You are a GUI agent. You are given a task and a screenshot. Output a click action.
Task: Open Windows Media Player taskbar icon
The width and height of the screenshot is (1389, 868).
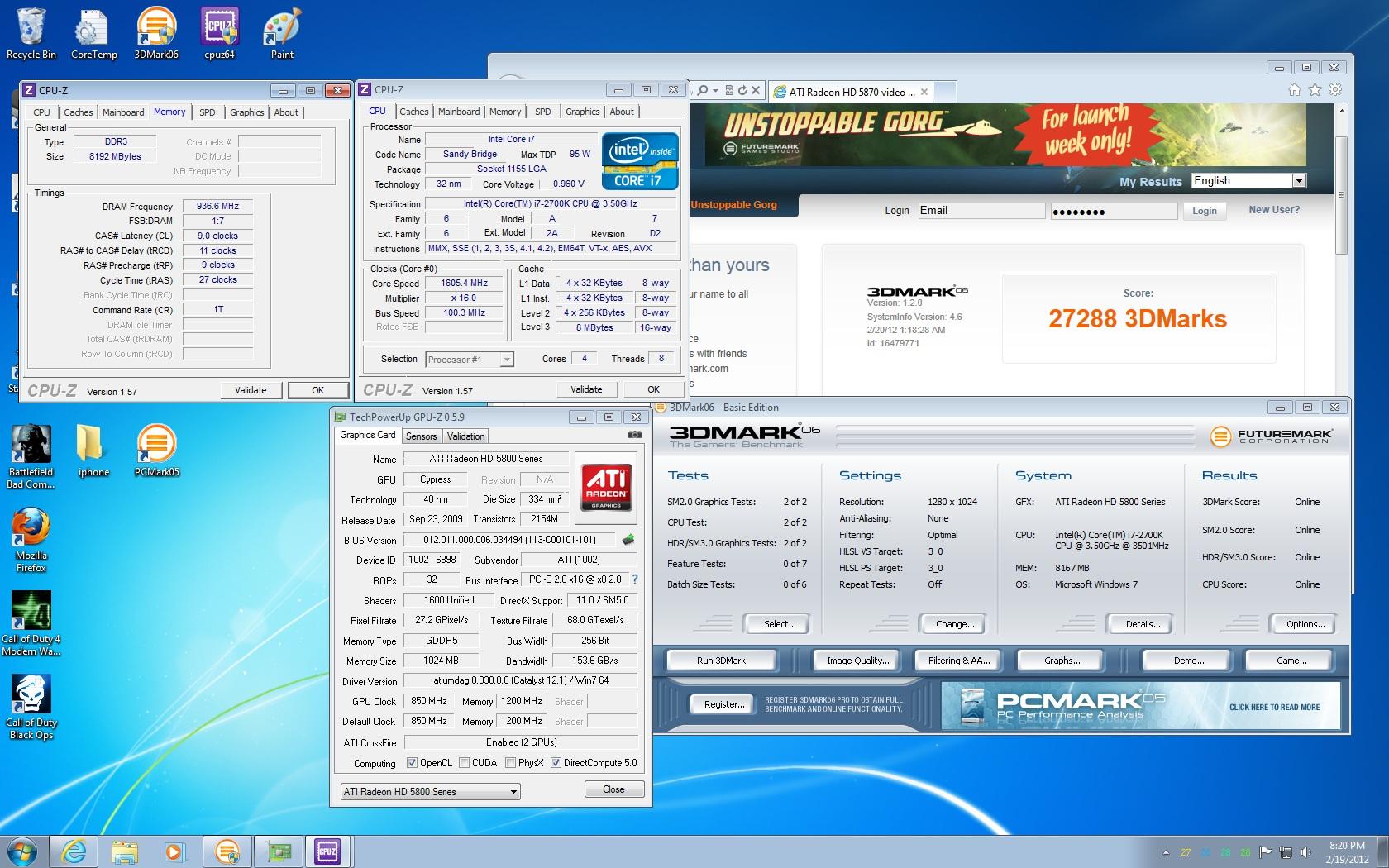tap(174, 851)
